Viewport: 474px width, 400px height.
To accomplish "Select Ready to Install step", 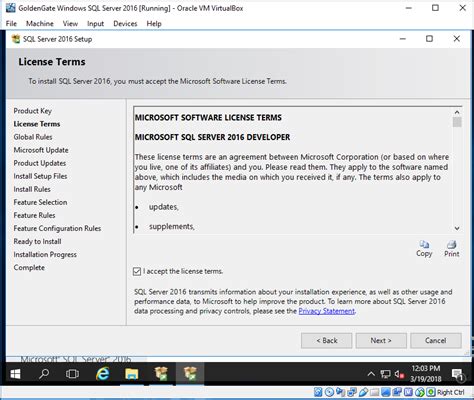I will tap(37, 241).
